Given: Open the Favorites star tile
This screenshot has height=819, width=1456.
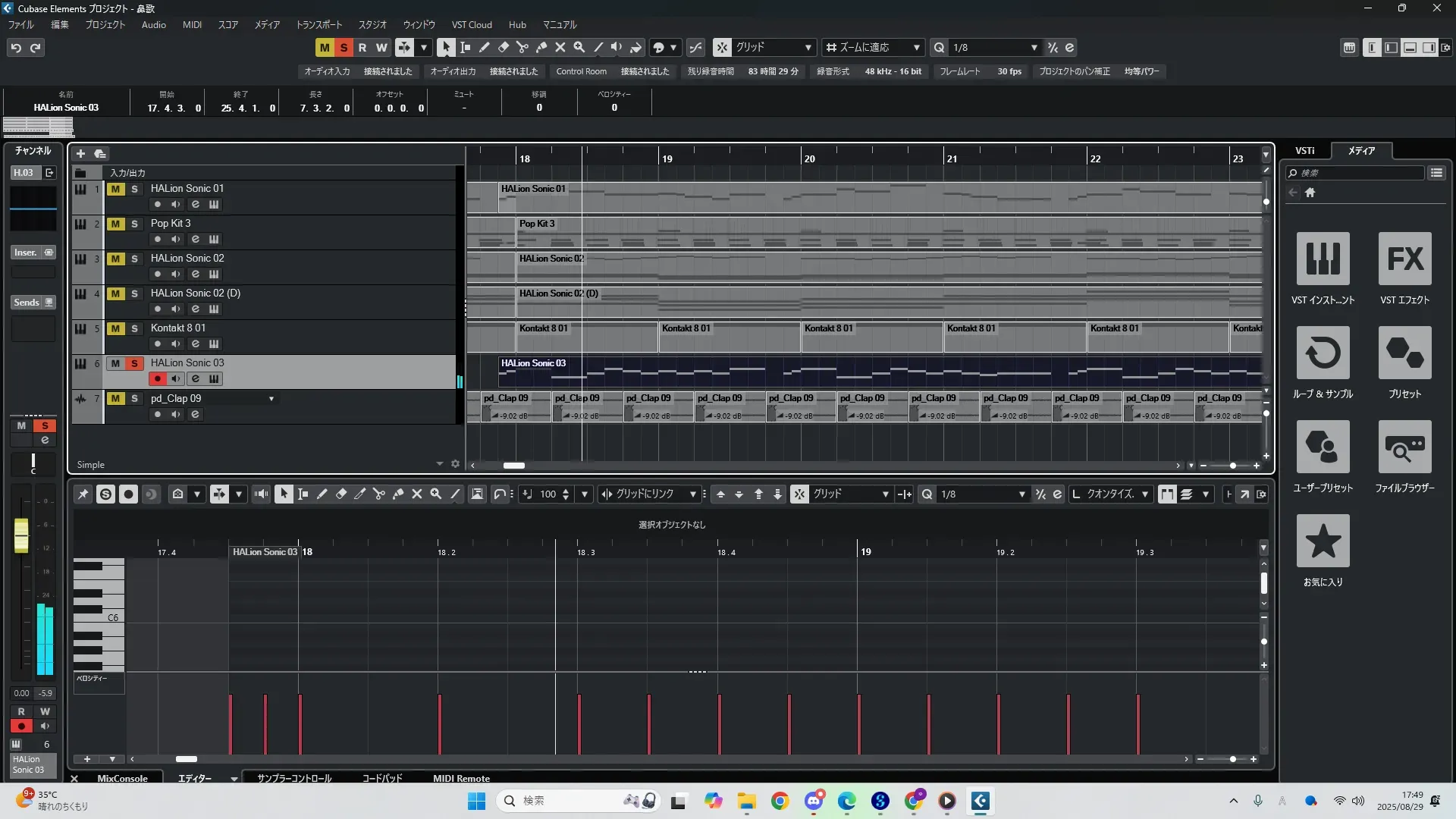Looking at the screenshot, I should point(1323,541).
